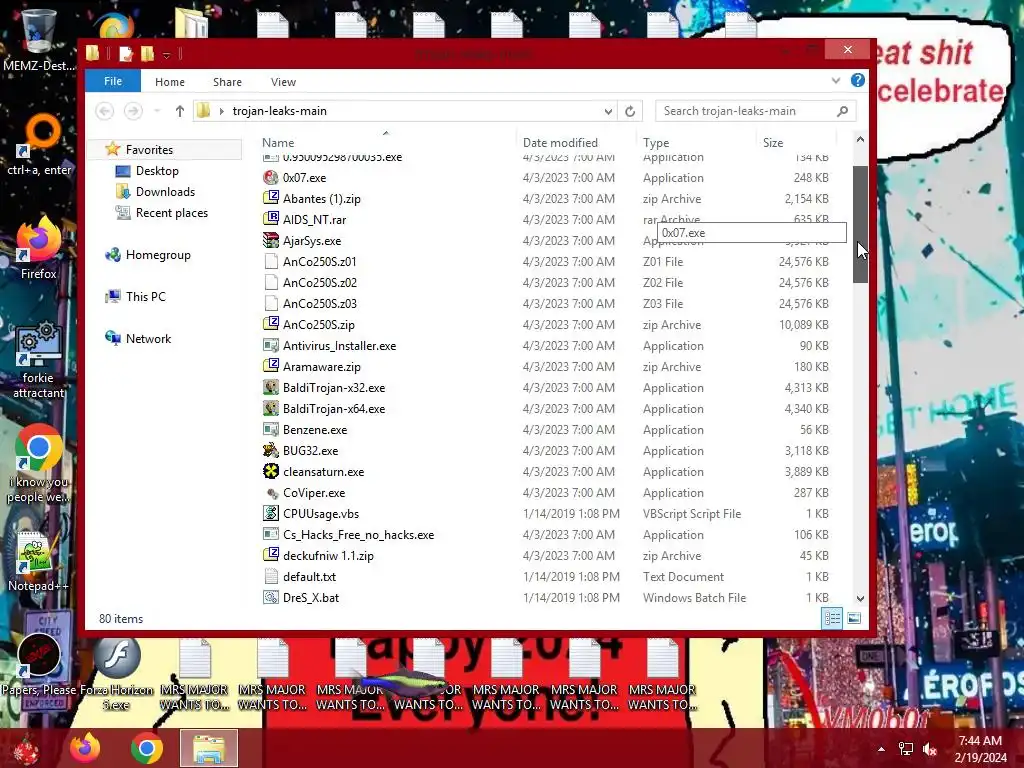Image resolution: width=1024 pixels, height=768 pixels.
Task: Select the CoViper.exe icon
Action: tap(270, 492)
